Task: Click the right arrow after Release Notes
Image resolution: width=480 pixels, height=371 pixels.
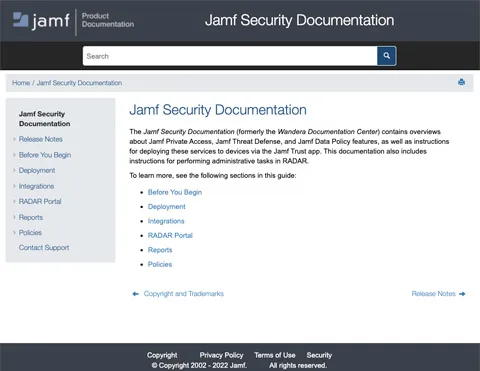Action: point(462,294)
